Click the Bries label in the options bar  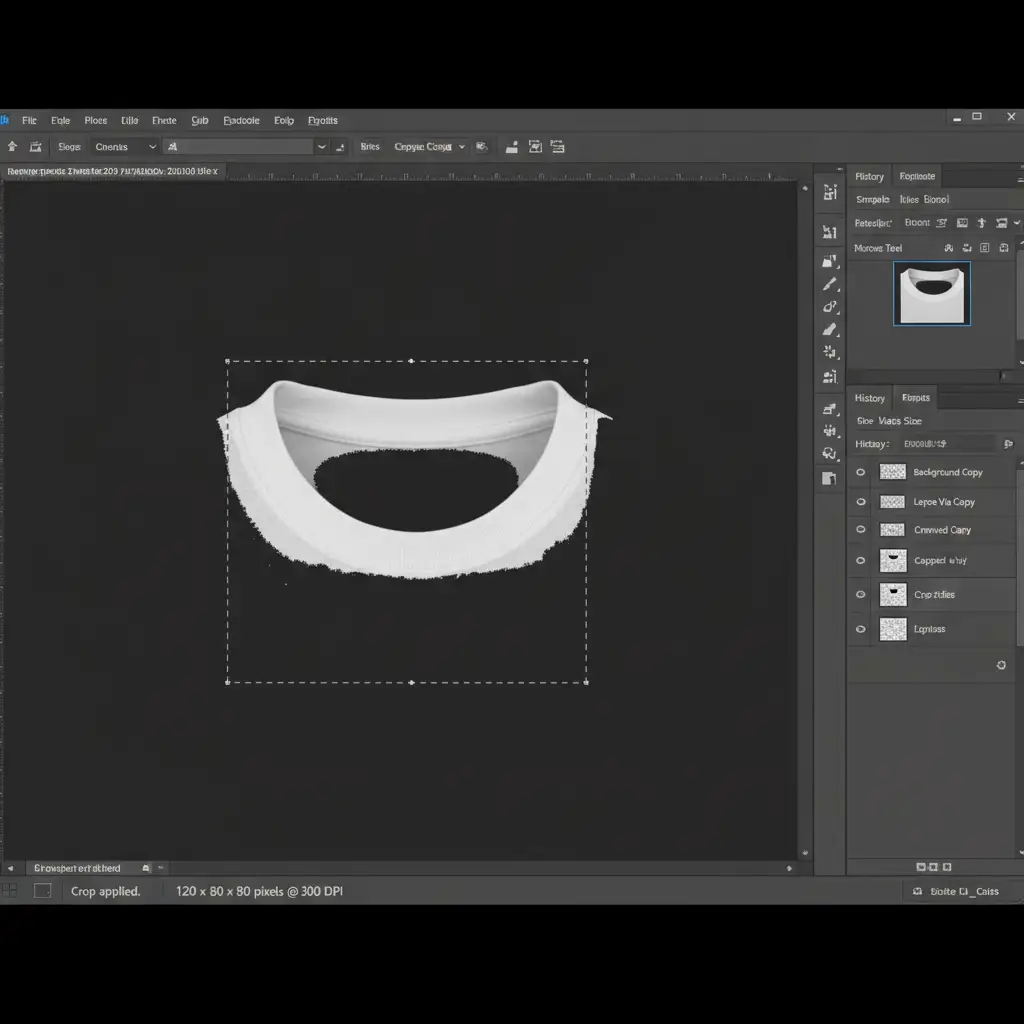pyautogui.click(x=370, y=147)
